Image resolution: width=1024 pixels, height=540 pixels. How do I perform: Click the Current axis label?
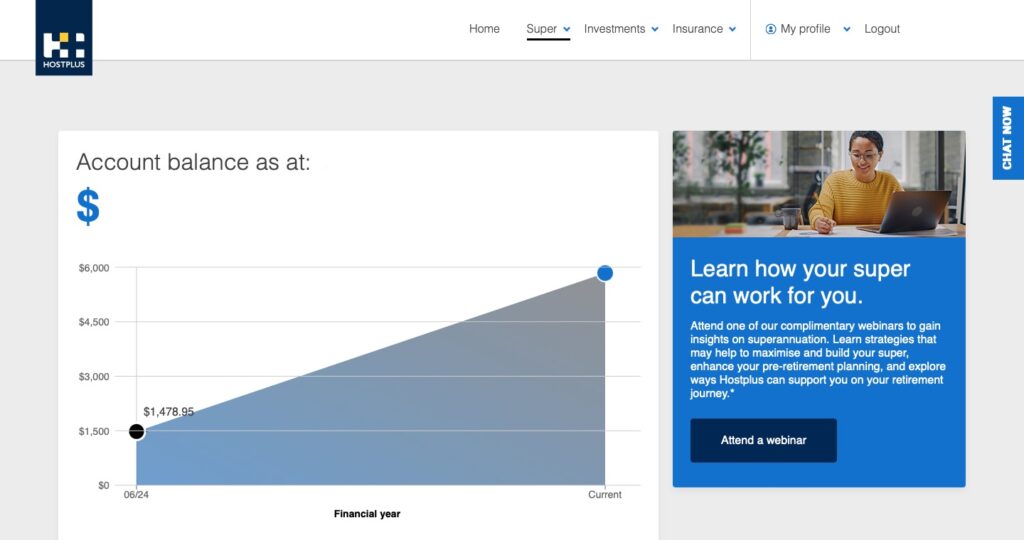click(x=605, y=495)
